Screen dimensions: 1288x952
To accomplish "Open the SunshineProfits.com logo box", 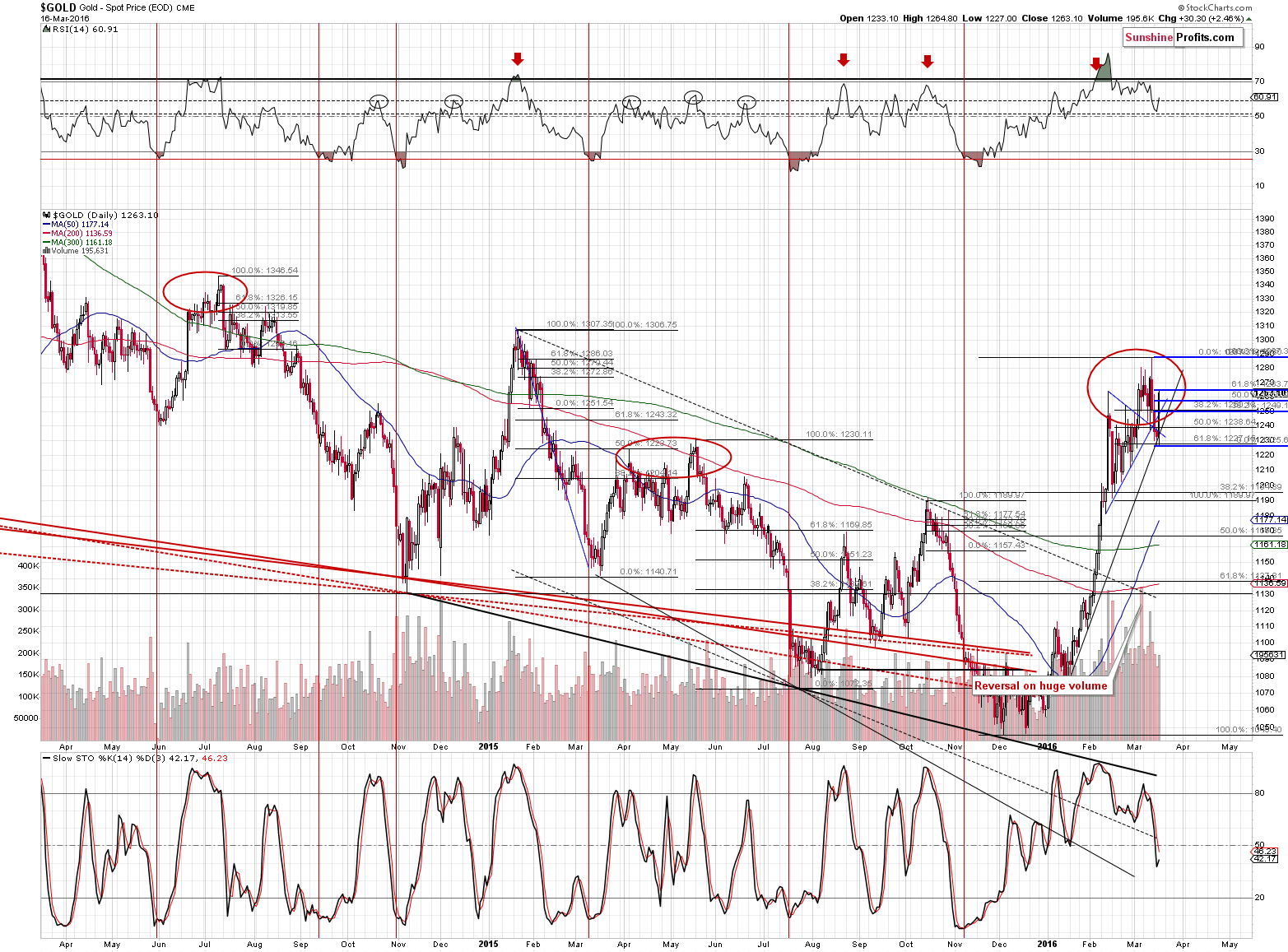I will click(x=1183, y=37).
